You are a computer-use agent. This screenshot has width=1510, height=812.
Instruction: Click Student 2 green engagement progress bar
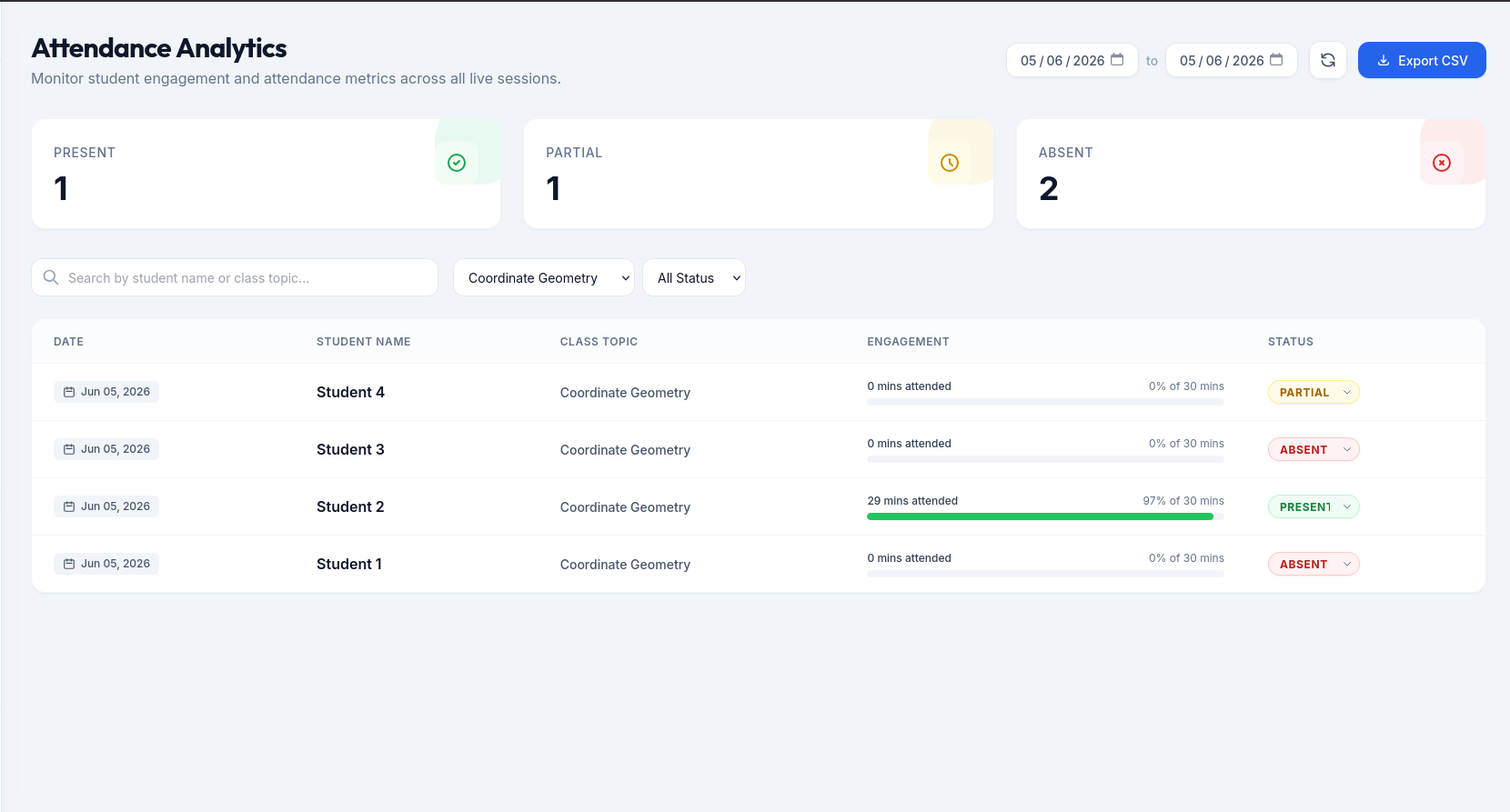click(1040, 516)
